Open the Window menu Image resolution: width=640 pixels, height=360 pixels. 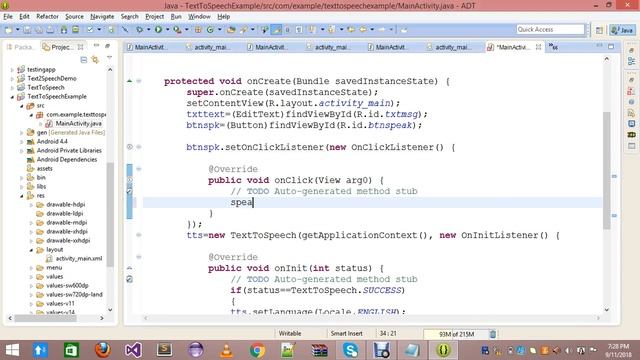click(199, 16)
